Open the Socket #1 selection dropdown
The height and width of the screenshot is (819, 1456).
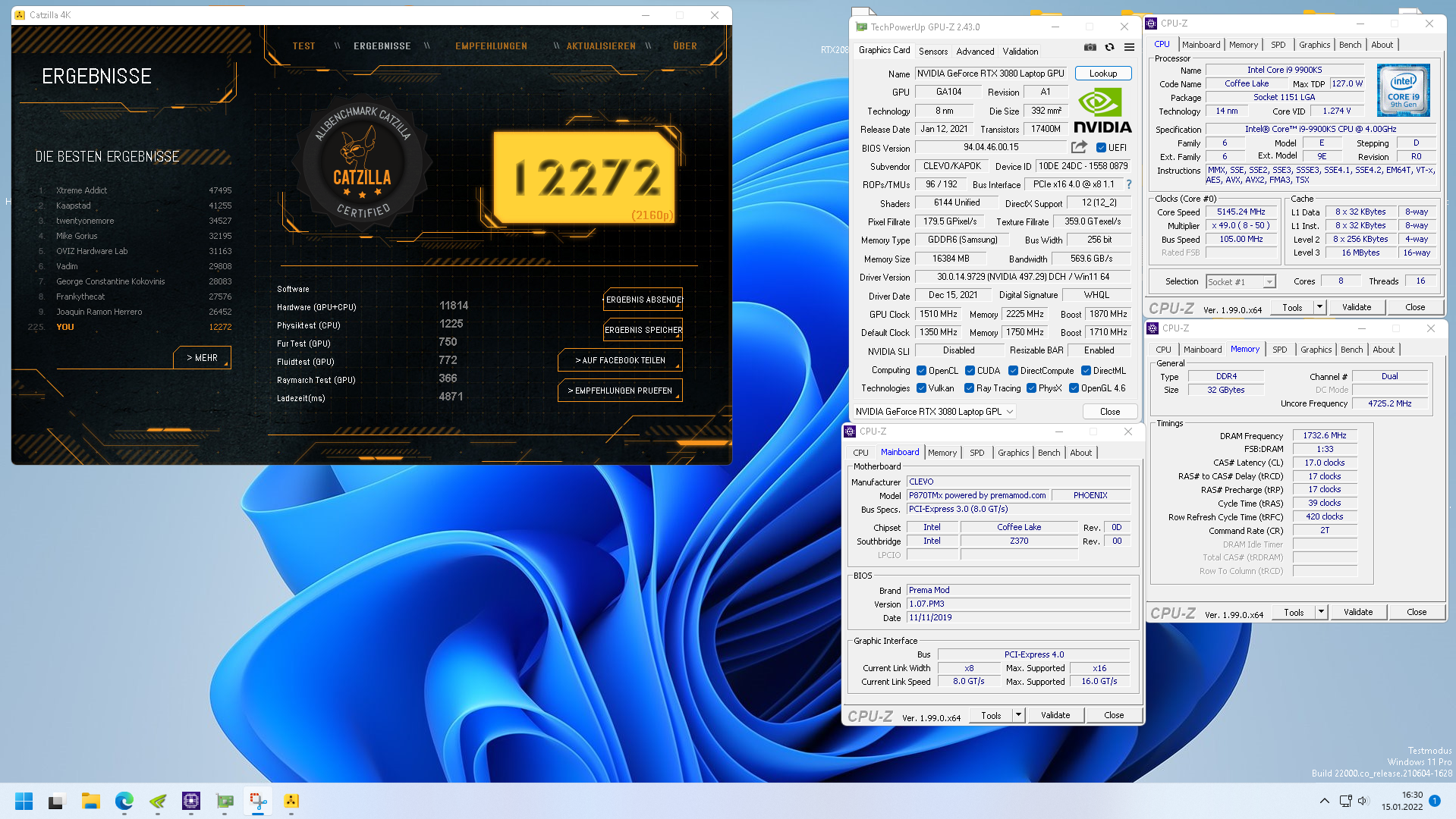tap(1241, 282)
